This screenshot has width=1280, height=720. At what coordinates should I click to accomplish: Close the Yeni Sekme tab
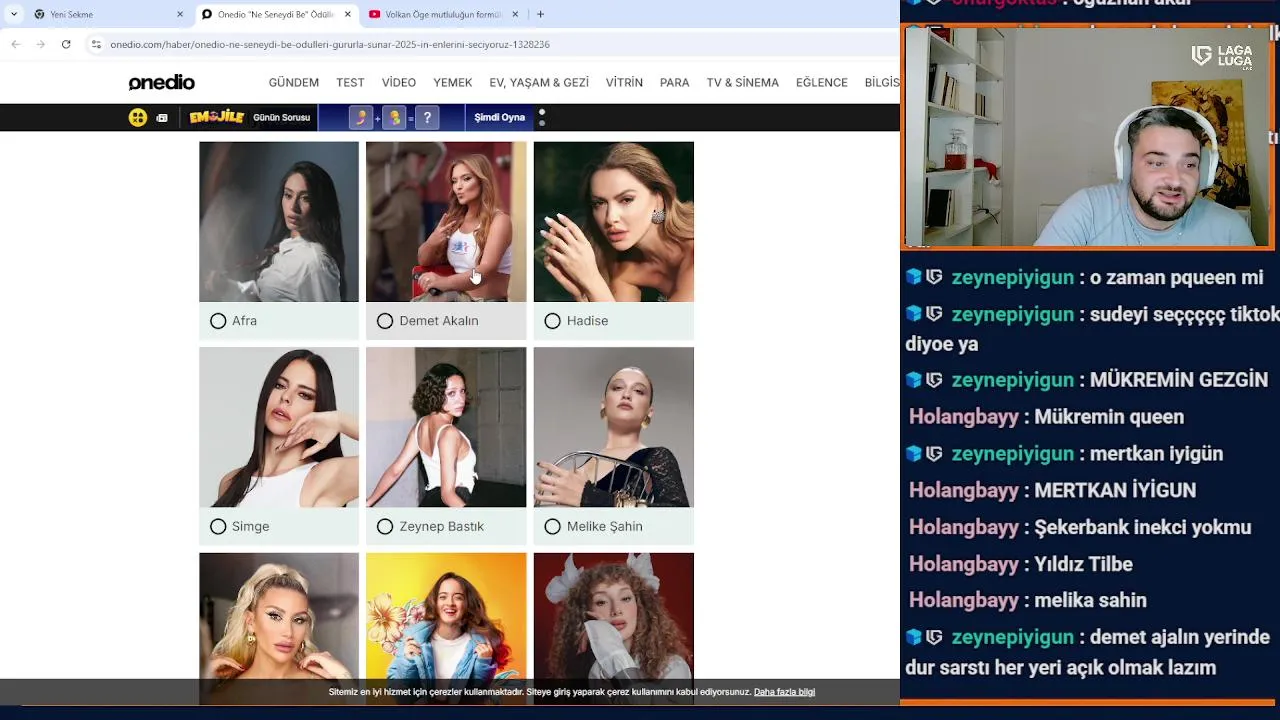tap(180, 14)
